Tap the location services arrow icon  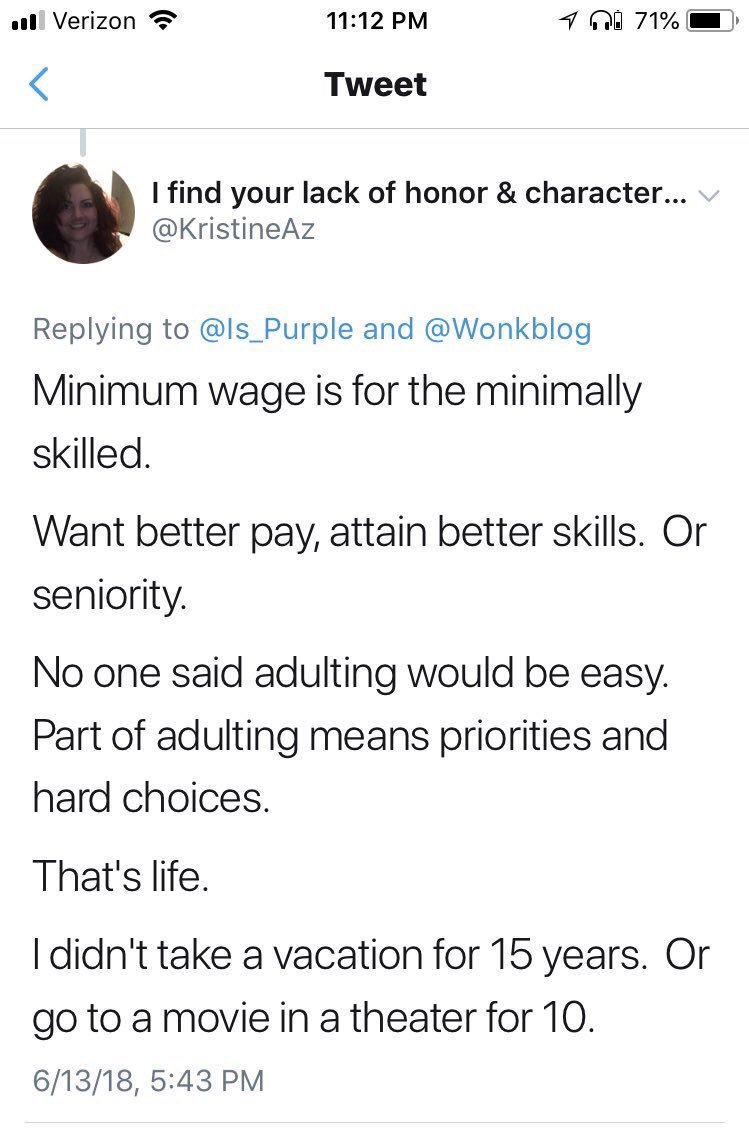click(x=569, y=20)
